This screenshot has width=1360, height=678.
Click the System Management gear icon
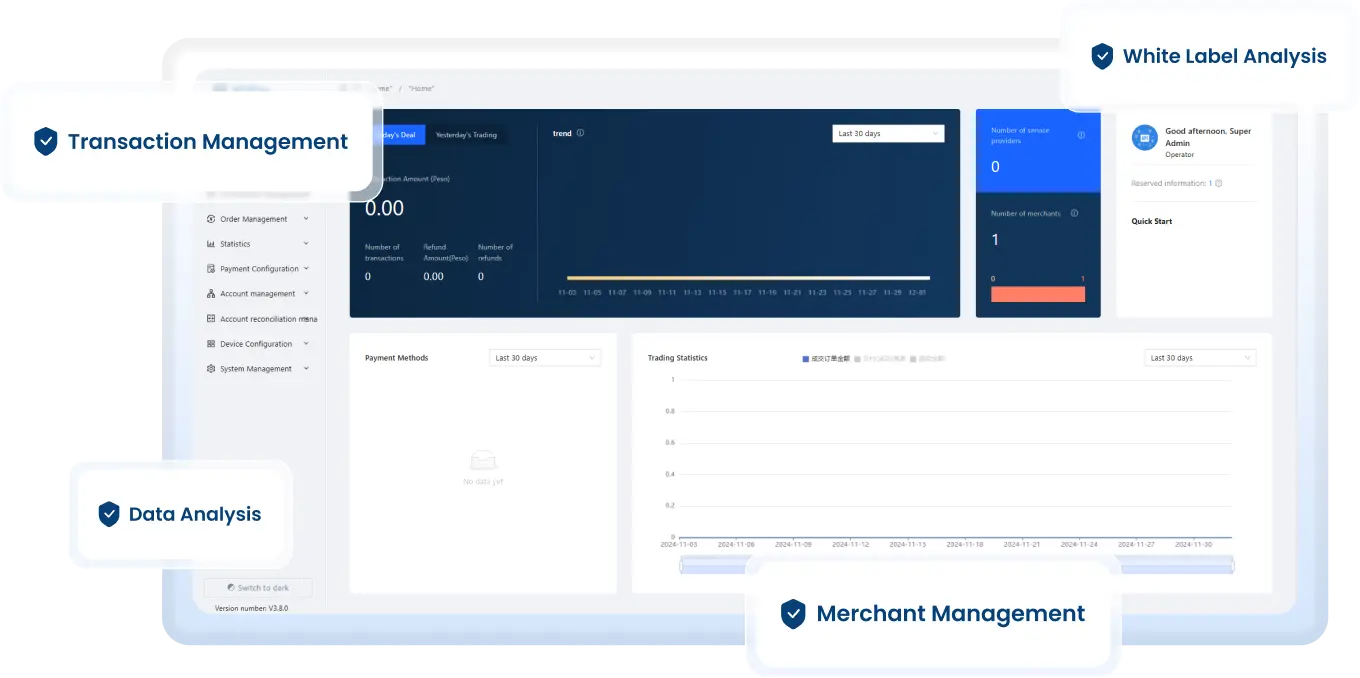[x=211, y=369]
